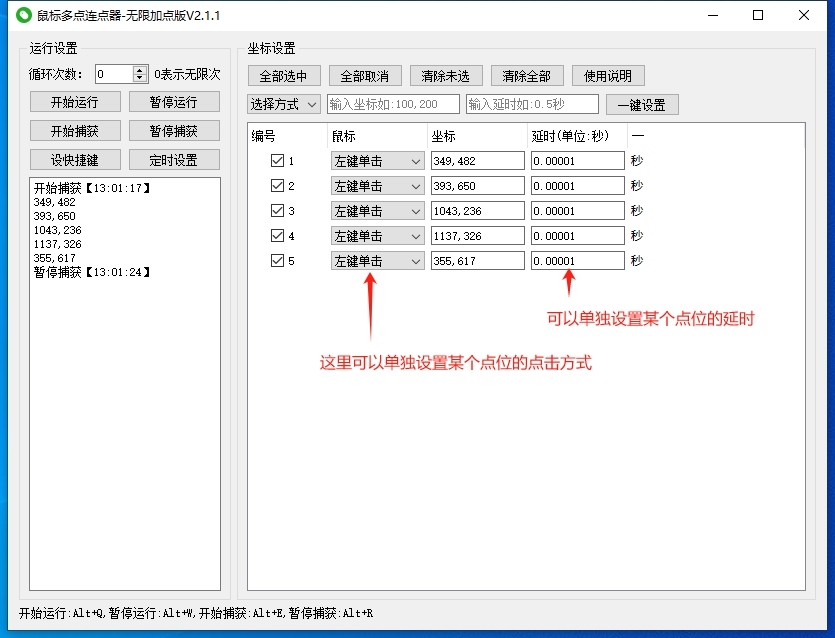Image resolution: width=835 pixels, height=638 pixels.
Task: Increase the 循环次数 loop count stepper
Action: [140, 70]
